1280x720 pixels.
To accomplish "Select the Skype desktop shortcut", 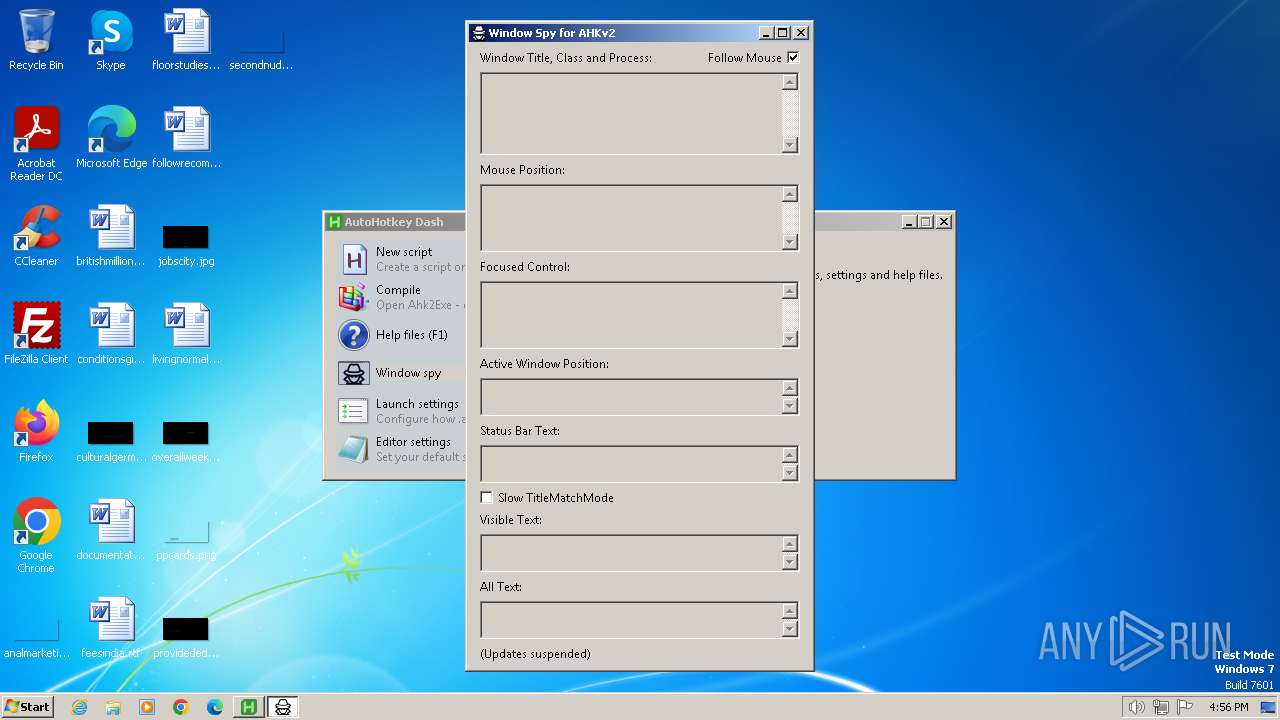I will click(111, 40).
